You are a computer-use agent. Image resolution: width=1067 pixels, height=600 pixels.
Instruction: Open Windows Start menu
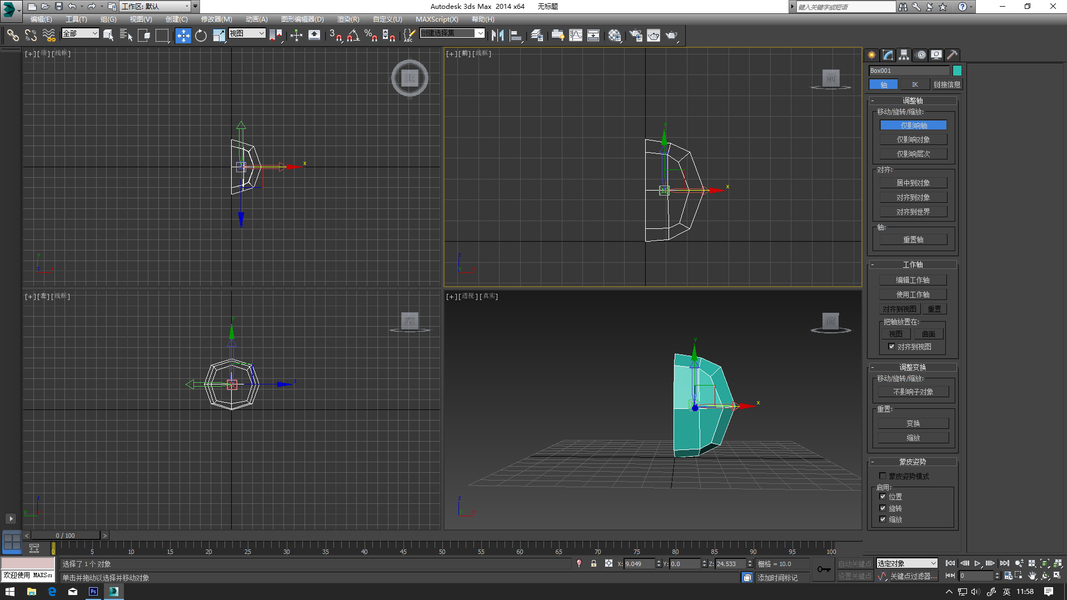[x=10, y=592]
